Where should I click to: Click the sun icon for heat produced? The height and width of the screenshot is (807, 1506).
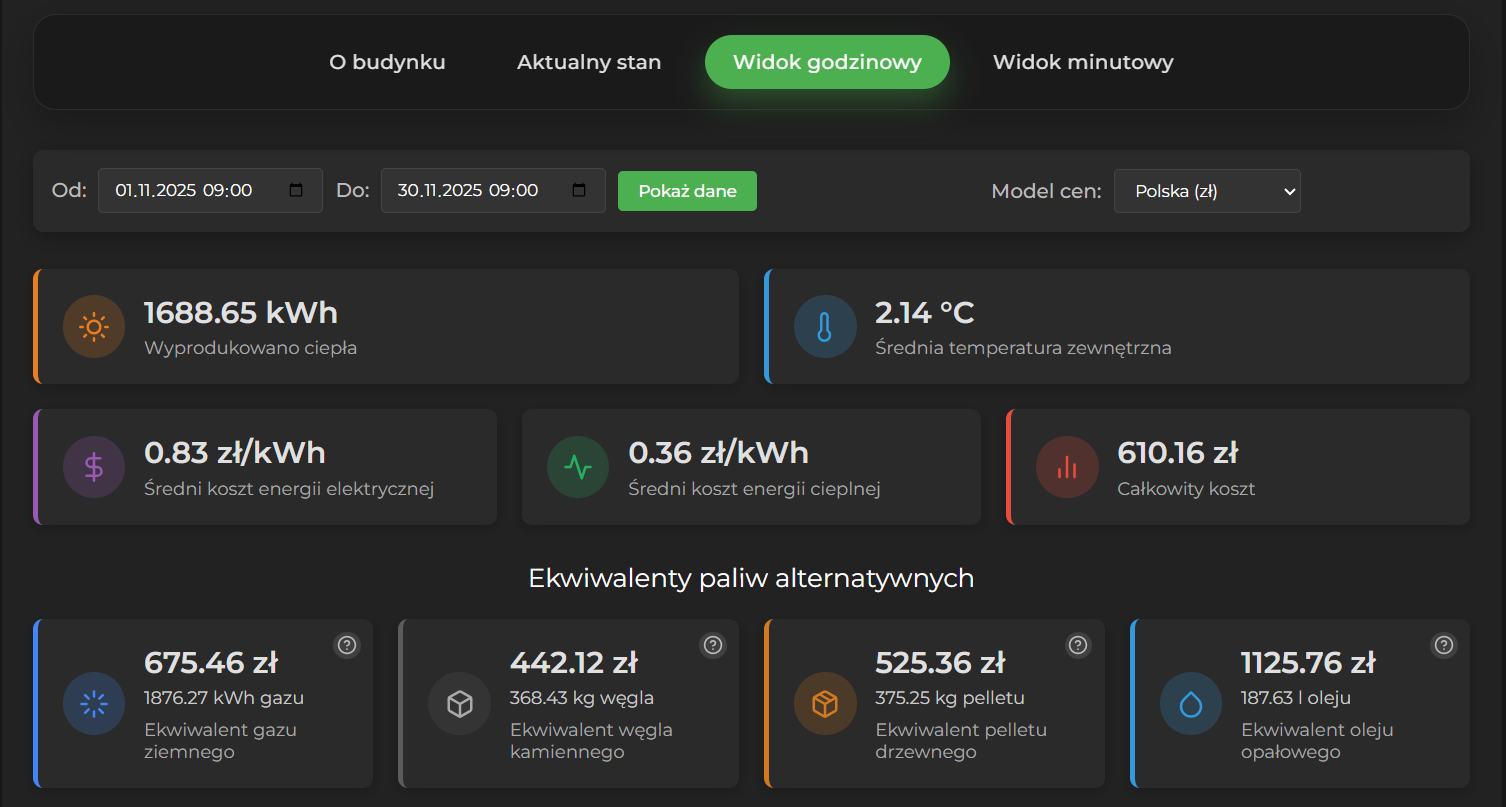94,326
